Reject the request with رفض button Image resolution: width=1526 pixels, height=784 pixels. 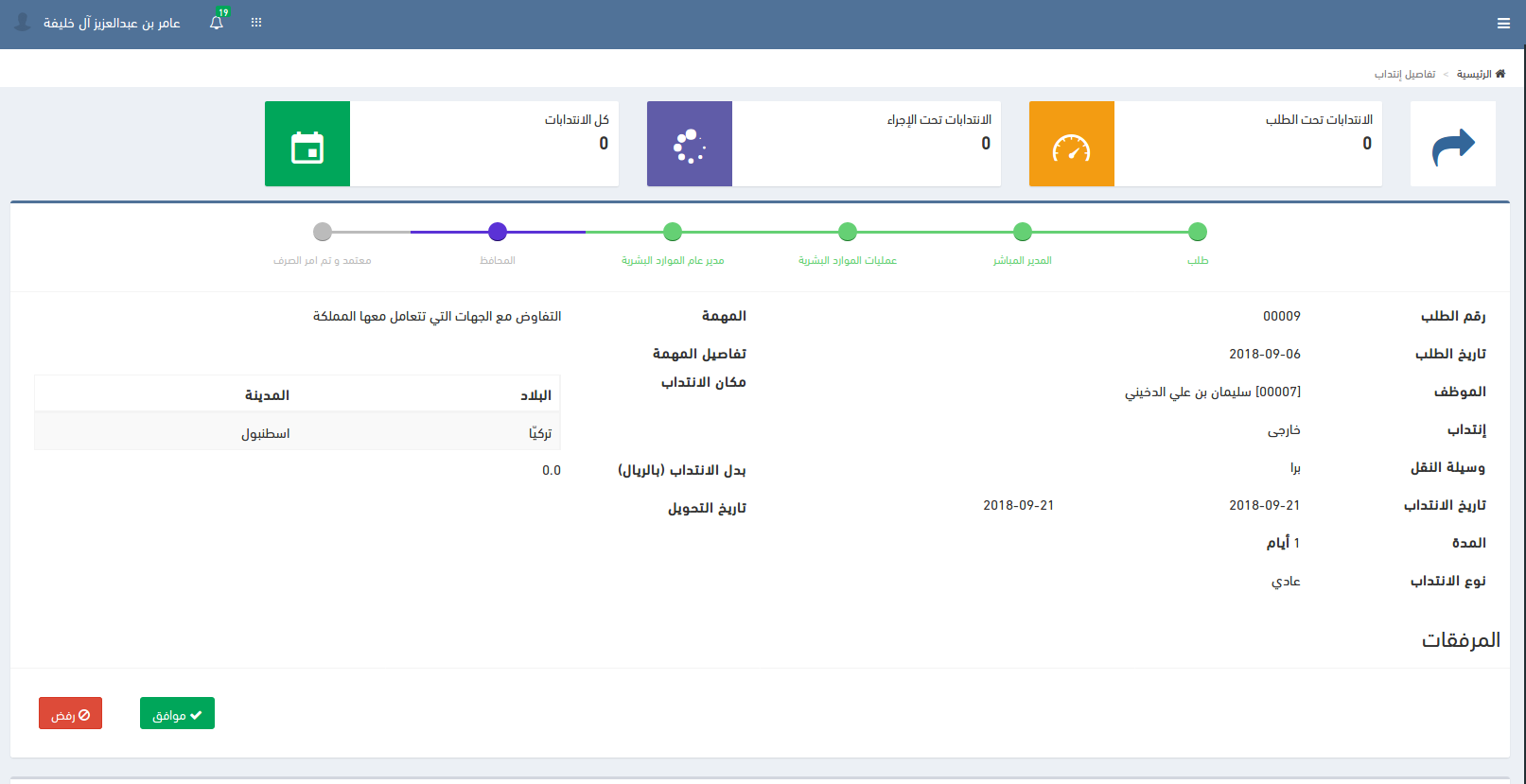coord(70,714)
